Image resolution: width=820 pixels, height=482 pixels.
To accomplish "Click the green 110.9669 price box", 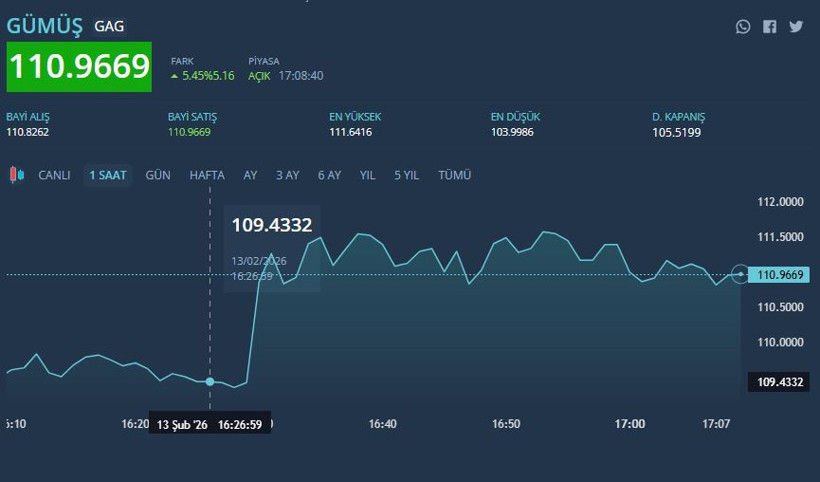I will click(x=79, y=67).
